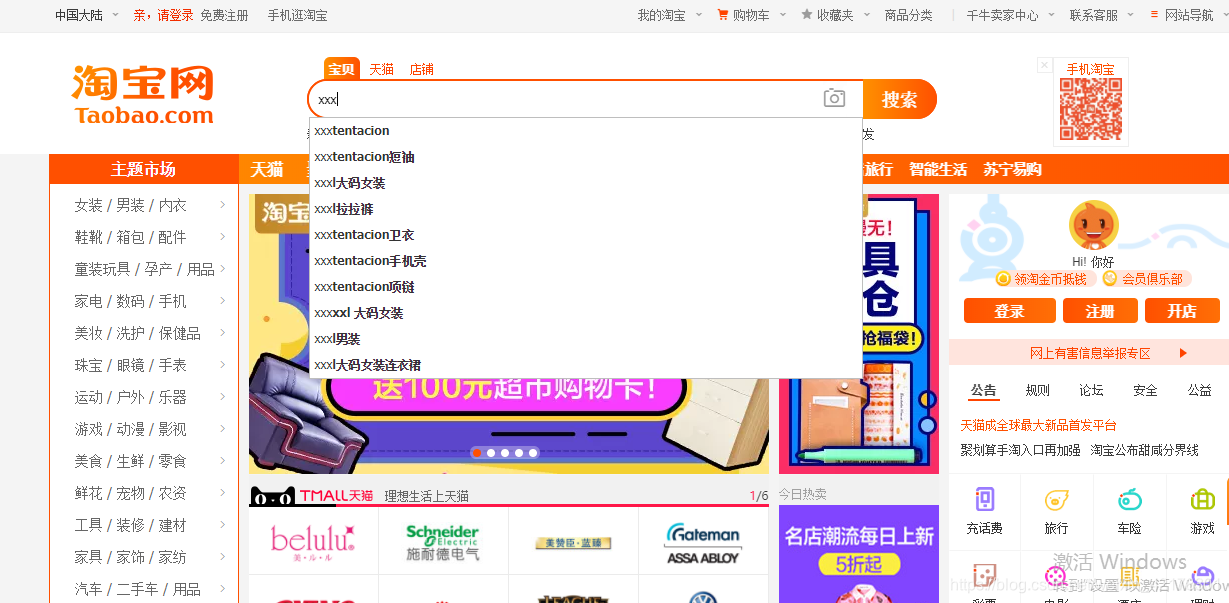This screenshot has height=603, width=1229.
Task: Open the 美赞臣·蓝臻 brand logo
Action: (573, 543)
